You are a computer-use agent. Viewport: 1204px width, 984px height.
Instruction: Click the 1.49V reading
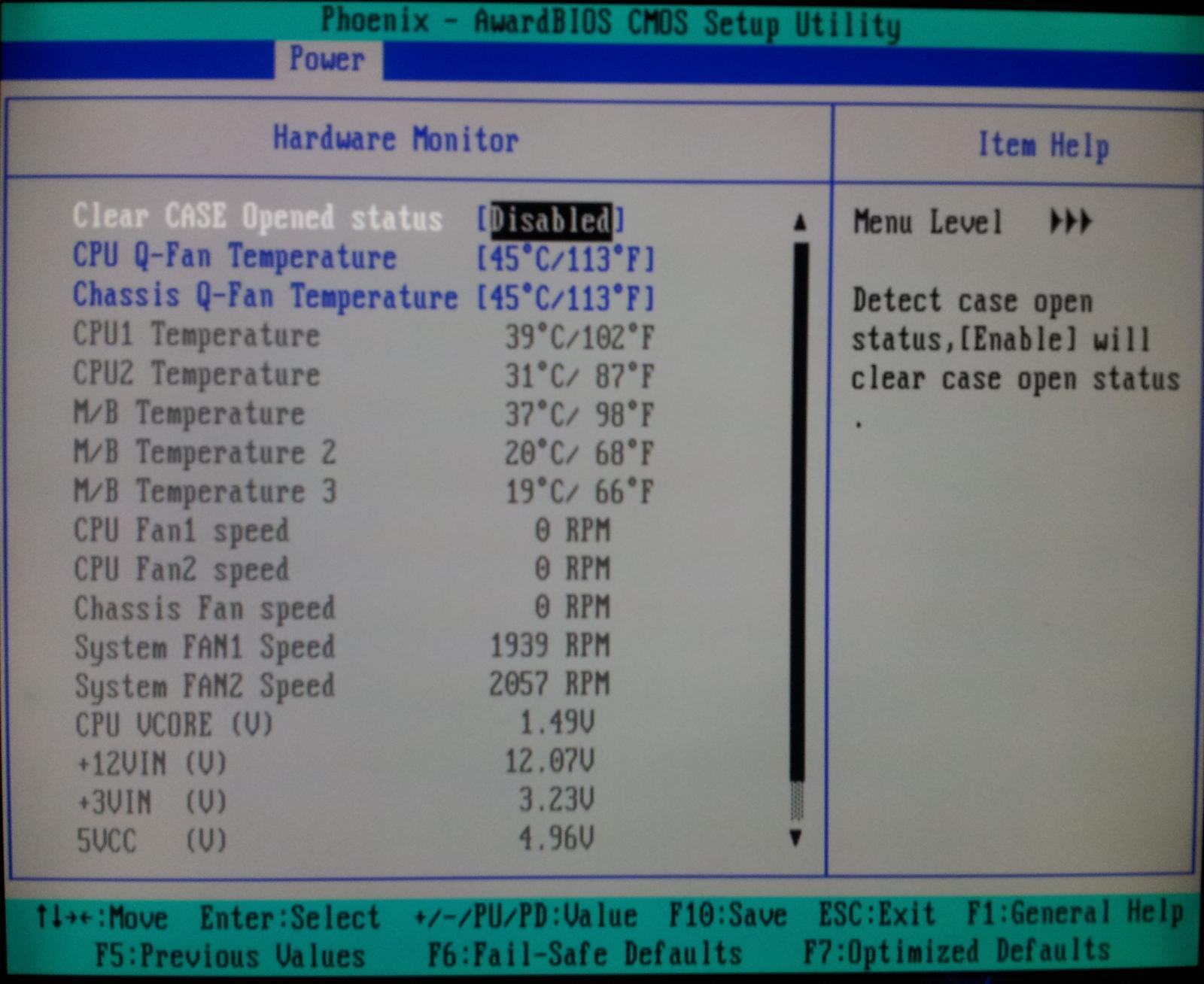pyautogui.click(x=558, y=724)
